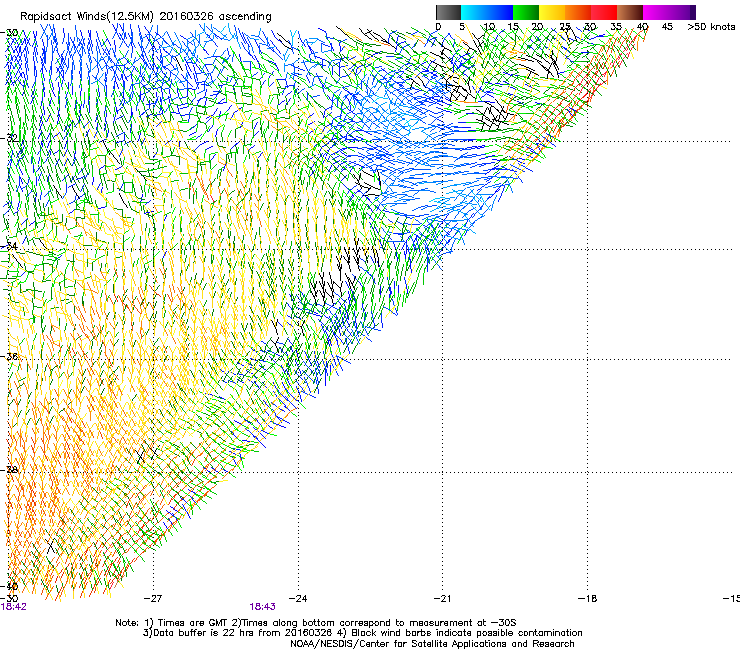
Task: Click the -27 longitude axis label
Action: click(x=152, y=599)
